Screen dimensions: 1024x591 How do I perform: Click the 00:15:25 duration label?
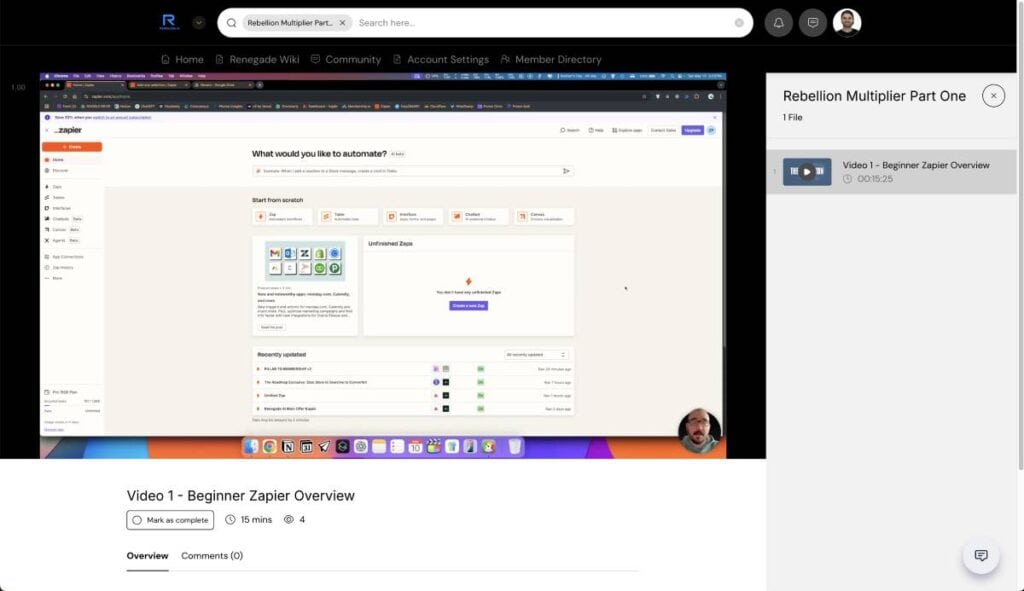pos(875,179)
